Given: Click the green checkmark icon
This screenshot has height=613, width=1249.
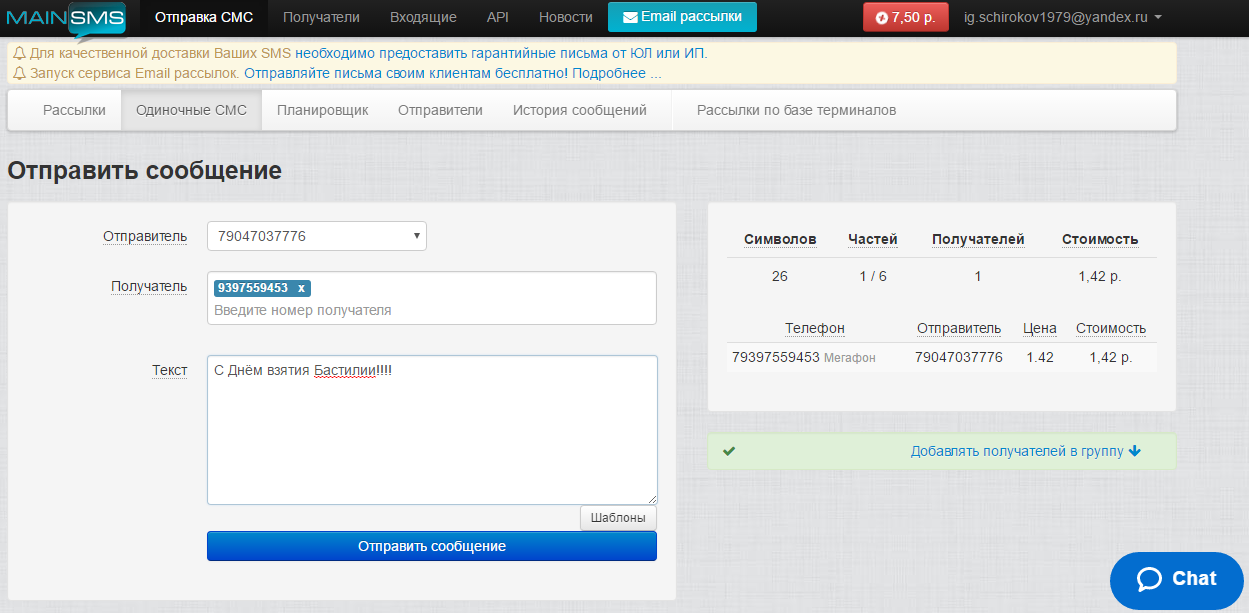Looking at the screenshot, I should coord(729,451).
